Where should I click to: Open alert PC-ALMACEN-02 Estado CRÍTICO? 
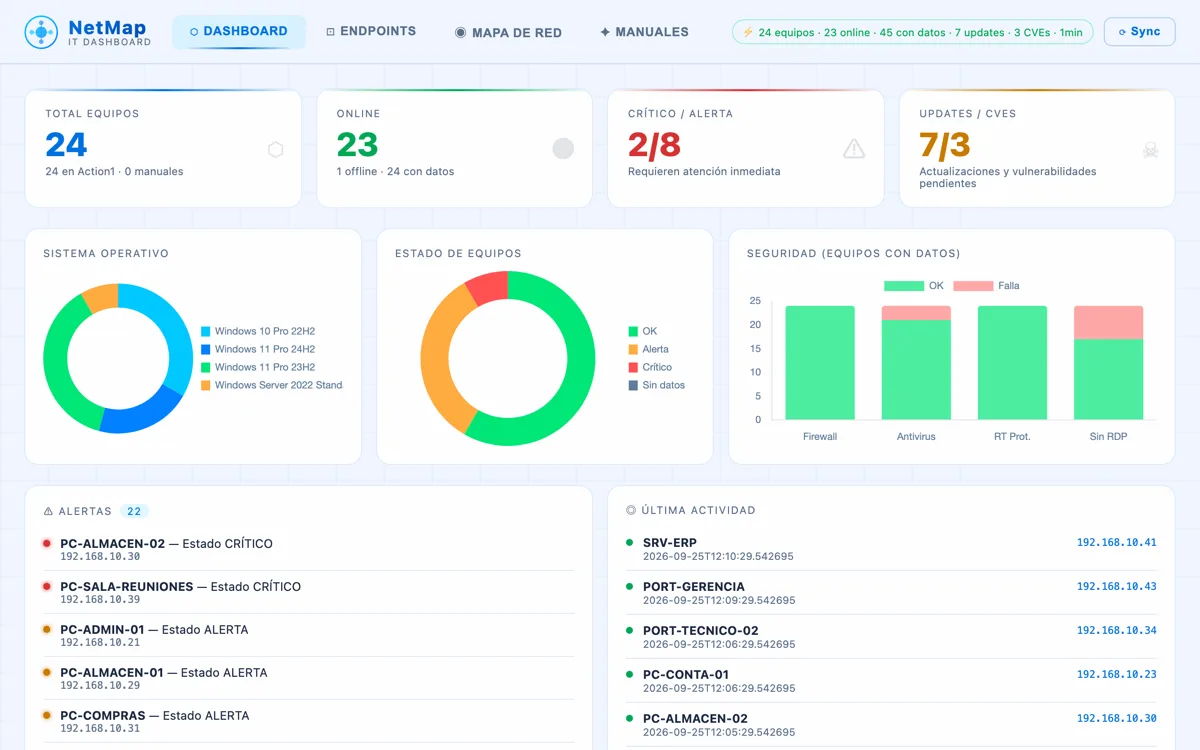pos(308,549)
